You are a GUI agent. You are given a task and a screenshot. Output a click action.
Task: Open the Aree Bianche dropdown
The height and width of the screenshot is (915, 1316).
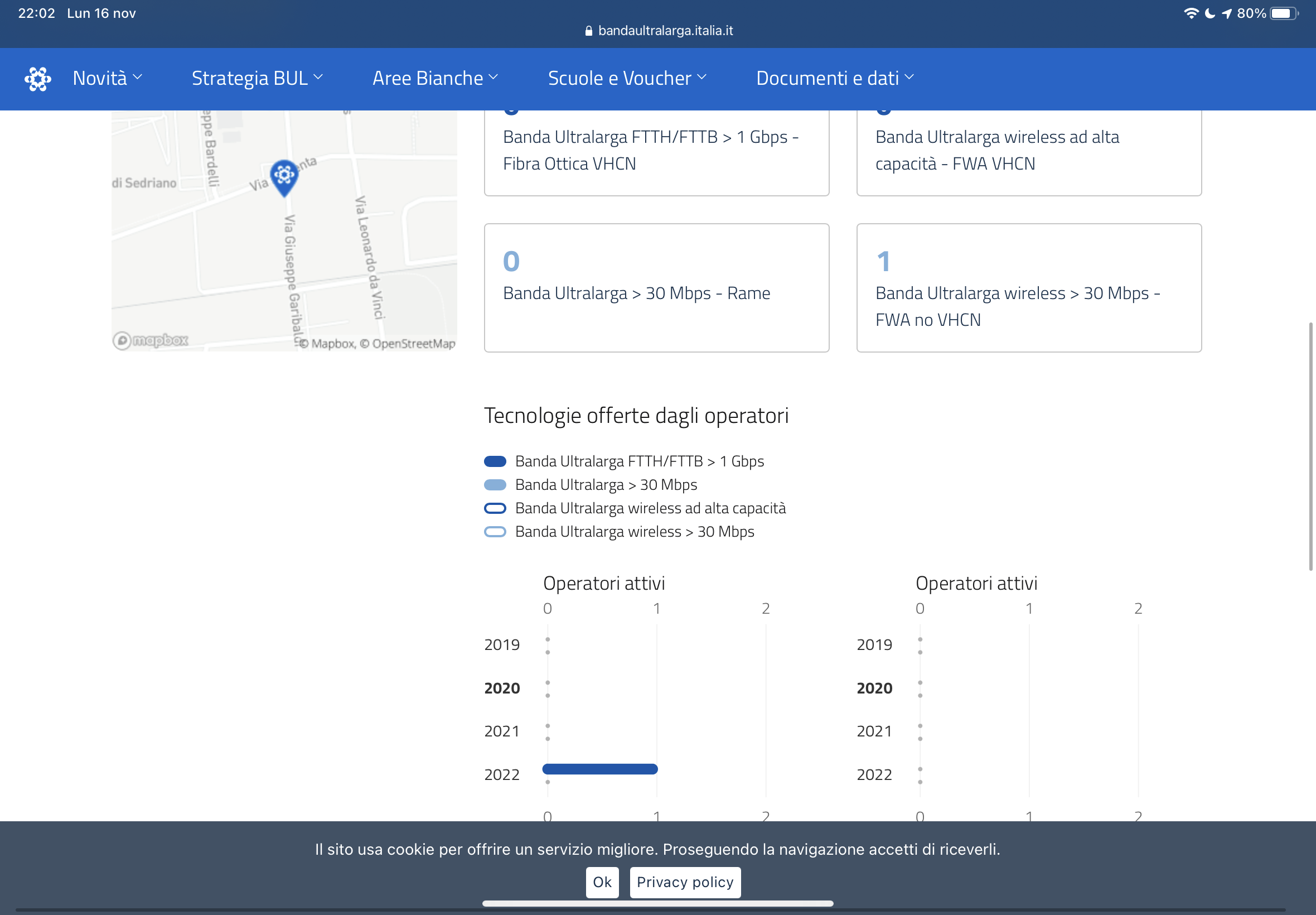(x=435, y=78)
